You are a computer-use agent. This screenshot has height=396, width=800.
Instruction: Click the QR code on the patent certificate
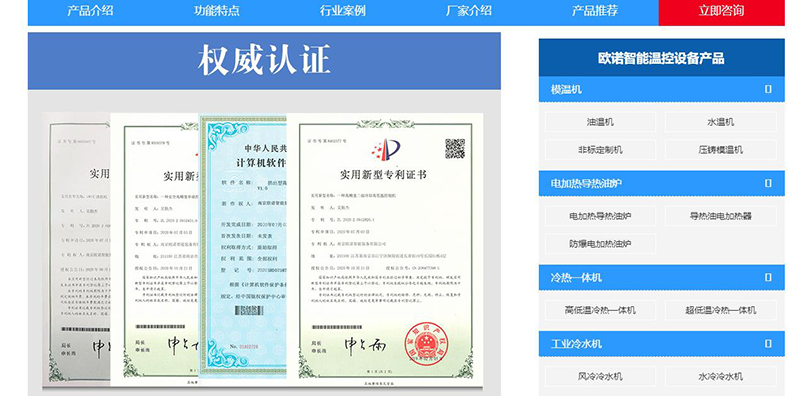(x=455, y=148)
